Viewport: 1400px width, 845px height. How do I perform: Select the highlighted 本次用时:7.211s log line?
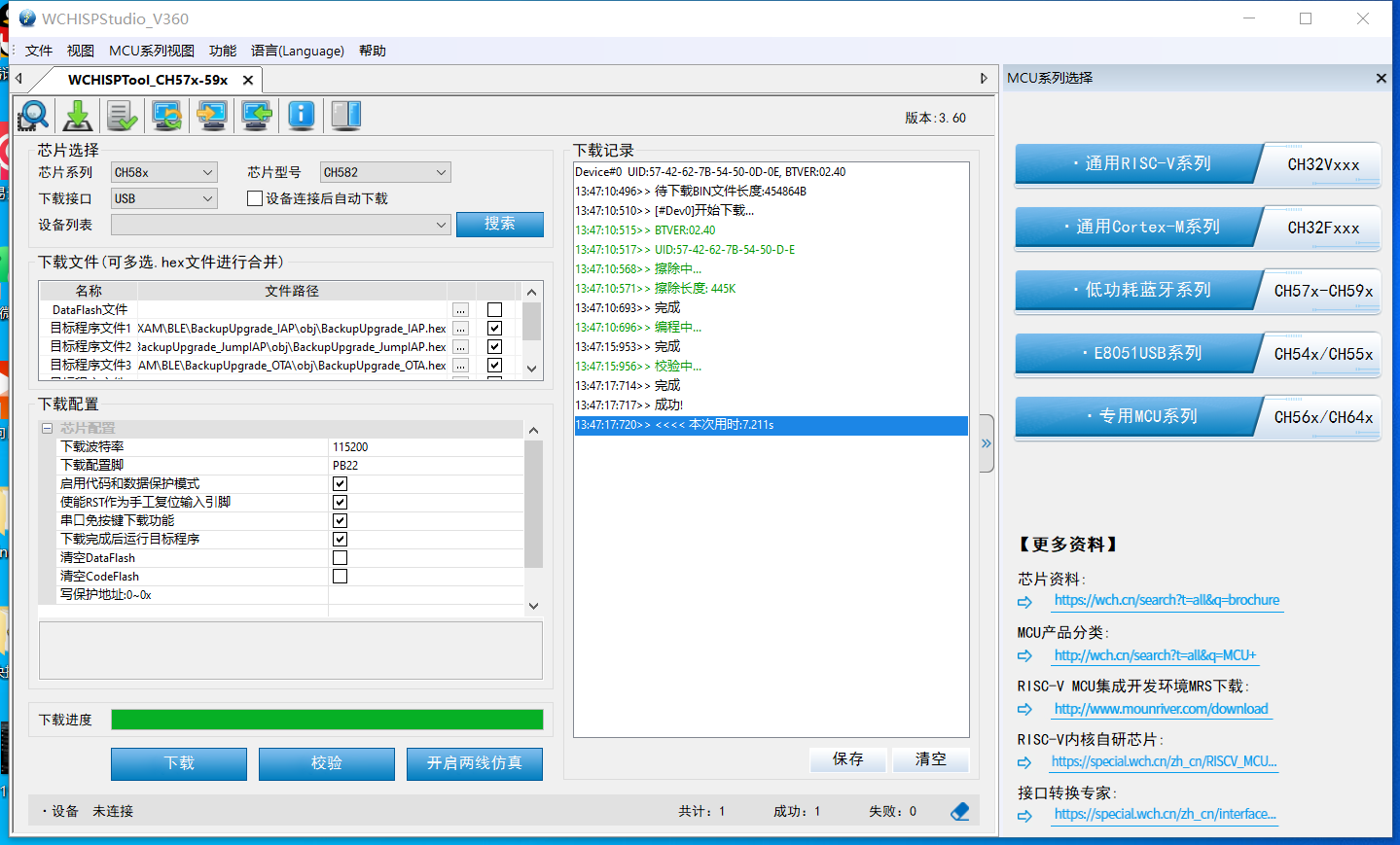click(772, 426)
